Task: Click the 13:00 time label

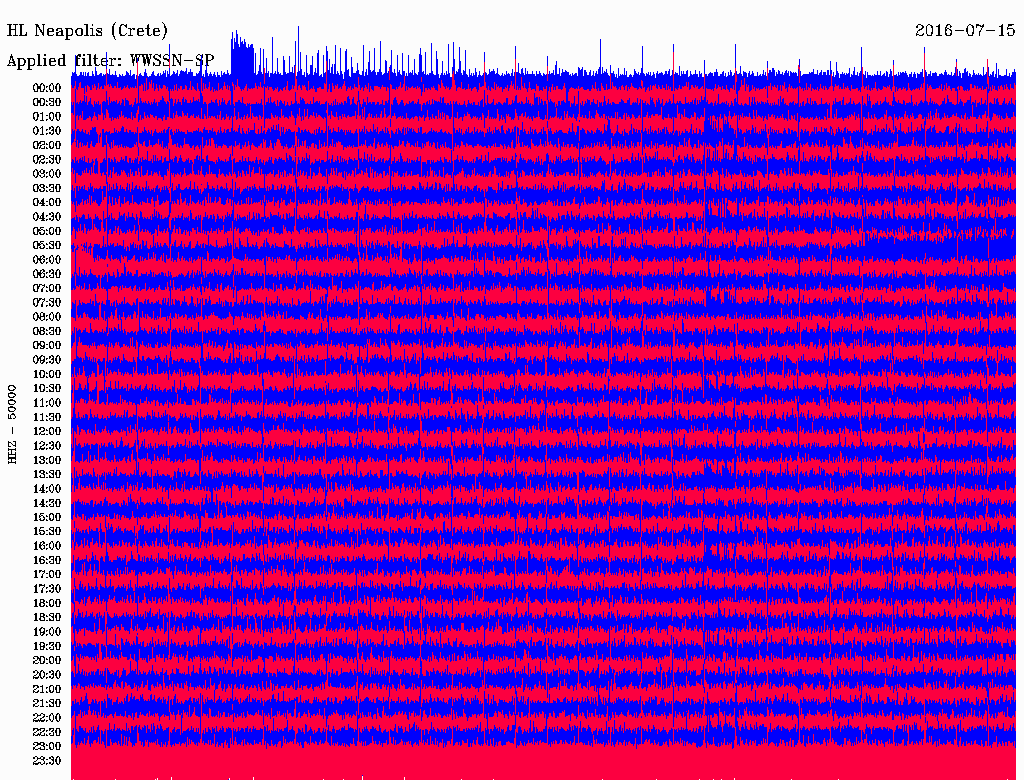Action: 47,460
